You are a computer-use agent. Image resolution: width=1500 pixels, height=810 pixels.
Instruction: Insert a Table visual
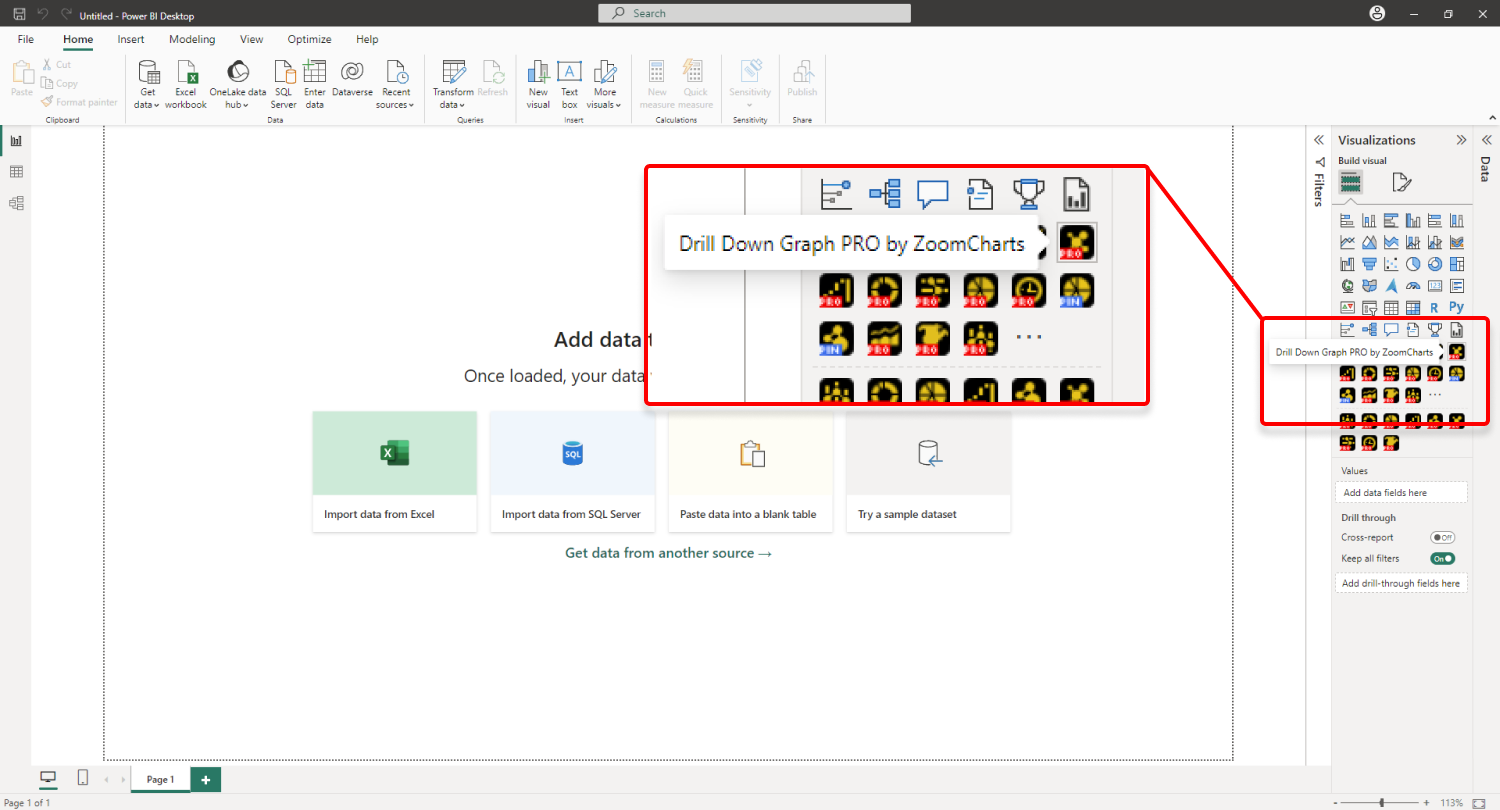pos(1391,308)
